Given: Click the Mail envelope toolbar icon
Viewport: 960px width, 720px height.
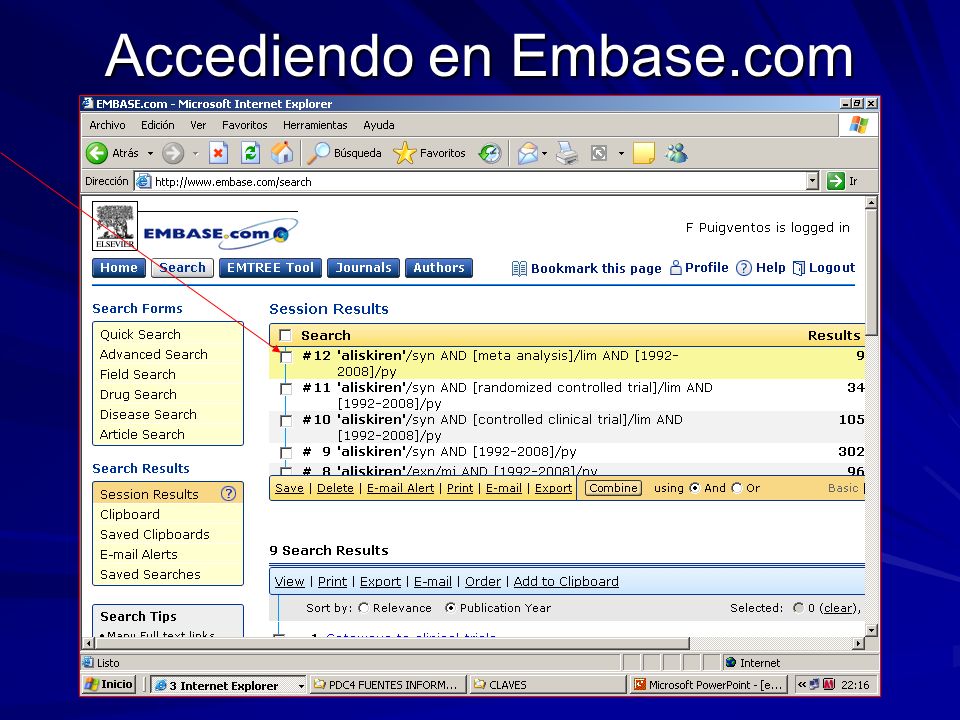Looking at the screenshot, I should coord(528,153).
